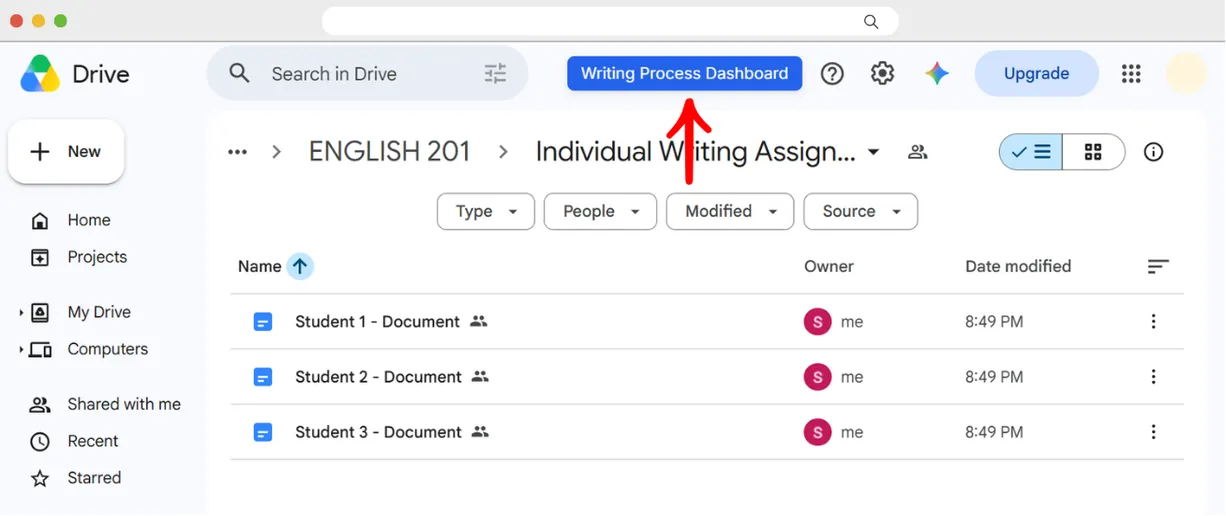Click the shared icon next to Student 2 - Document
The width and height of the screenshot is (1226, 516).
(480, 377)
